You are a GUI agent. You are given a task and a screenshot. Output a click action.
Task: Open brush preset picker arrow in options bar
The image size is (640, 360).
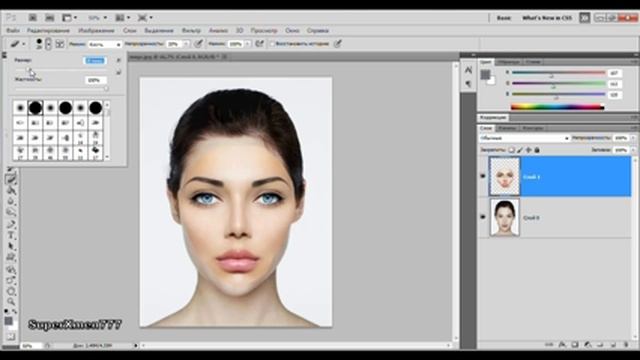click(x=49, y=44)
